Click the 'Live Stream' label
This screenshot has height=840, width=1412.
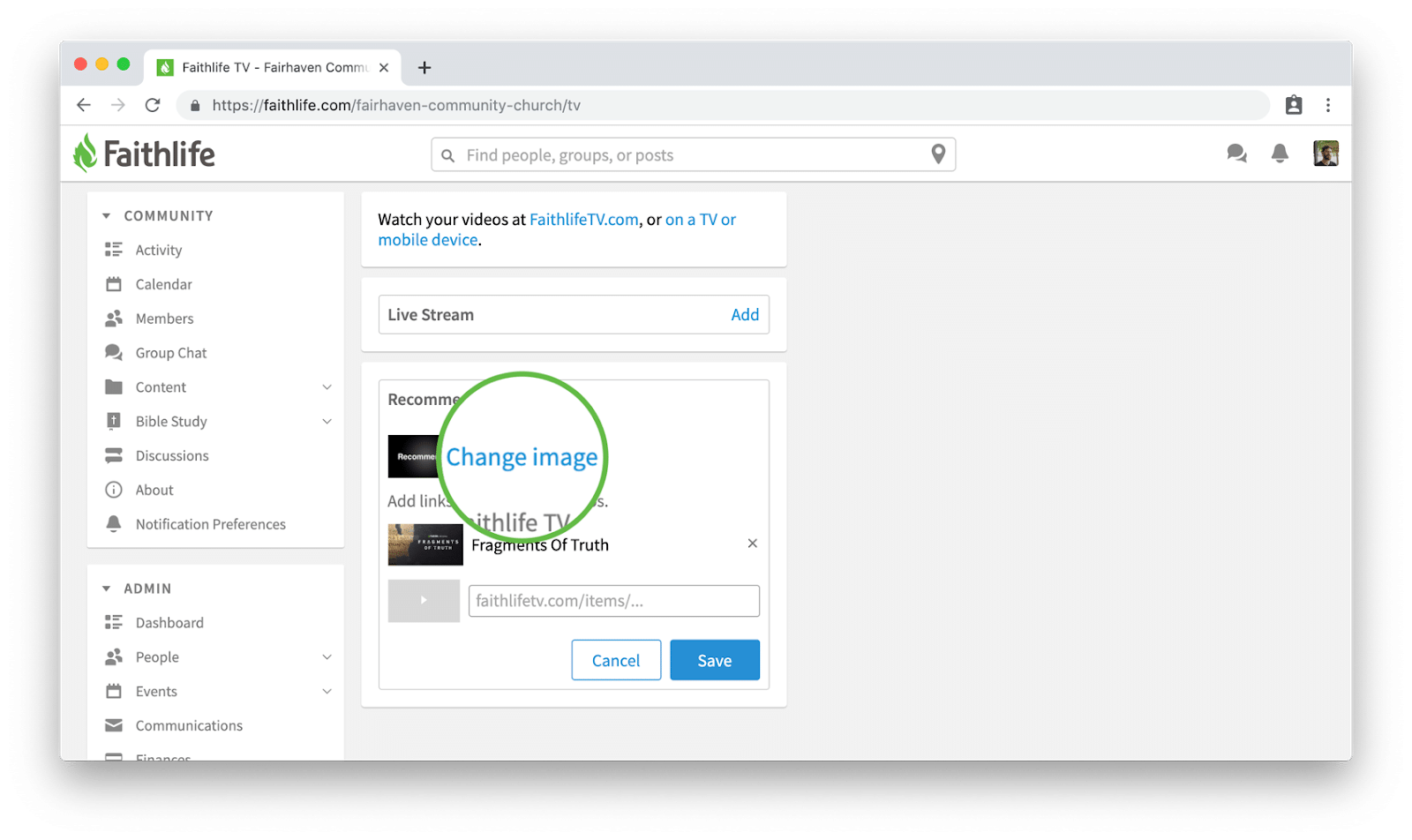[431, 314]
